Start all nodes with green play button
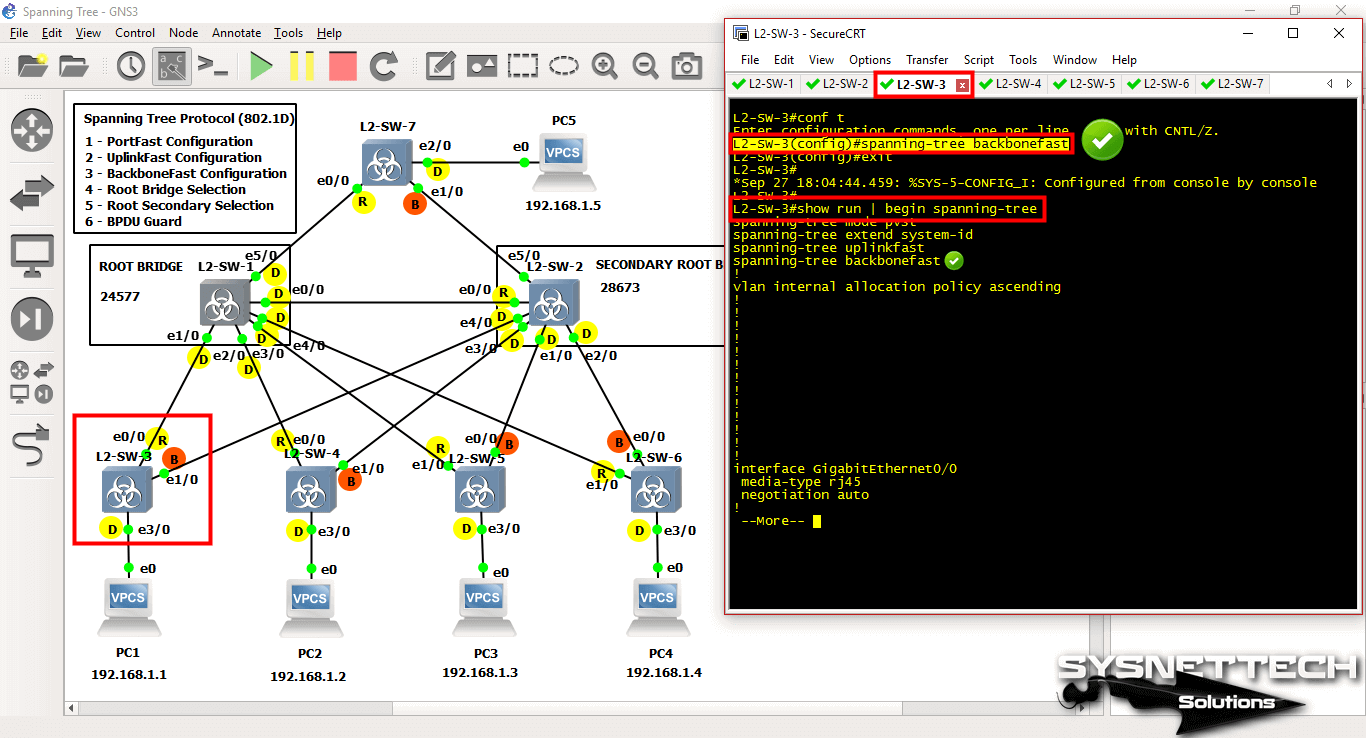Screen dimensions: 1366x738 (261, 67)
